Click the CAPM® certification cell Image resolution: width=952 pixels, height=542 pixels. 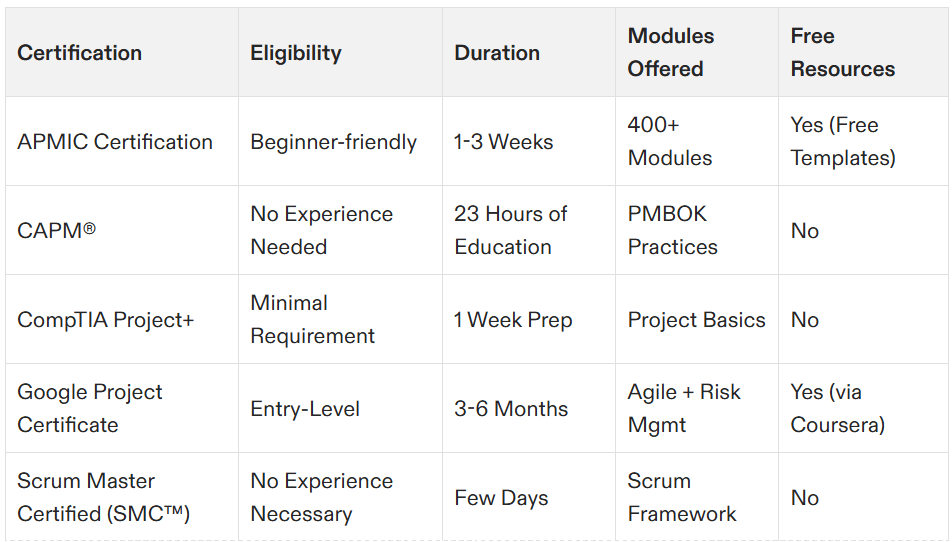[121, 230]
